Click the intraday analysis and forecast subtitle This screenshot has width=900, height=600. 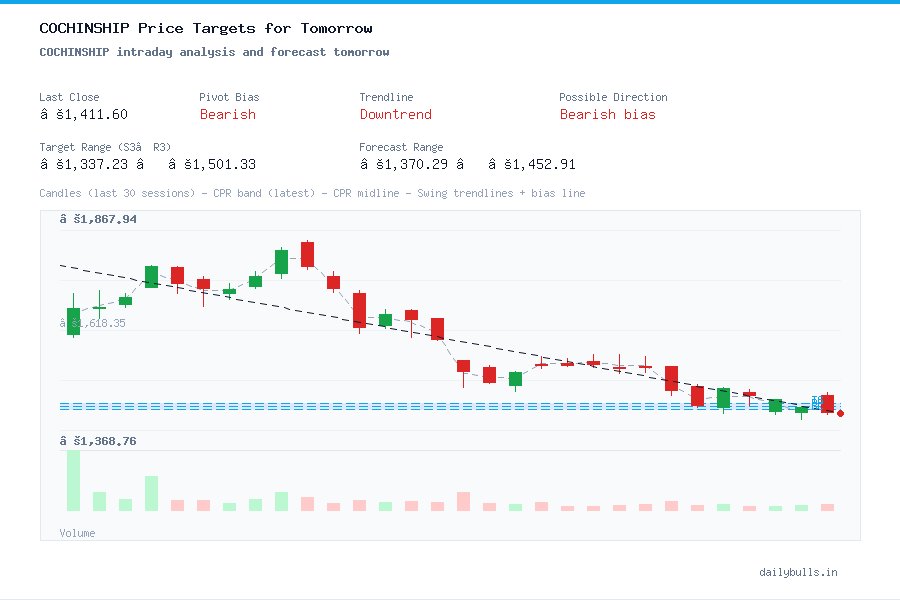pyautogui.click(x=214, y=52)
